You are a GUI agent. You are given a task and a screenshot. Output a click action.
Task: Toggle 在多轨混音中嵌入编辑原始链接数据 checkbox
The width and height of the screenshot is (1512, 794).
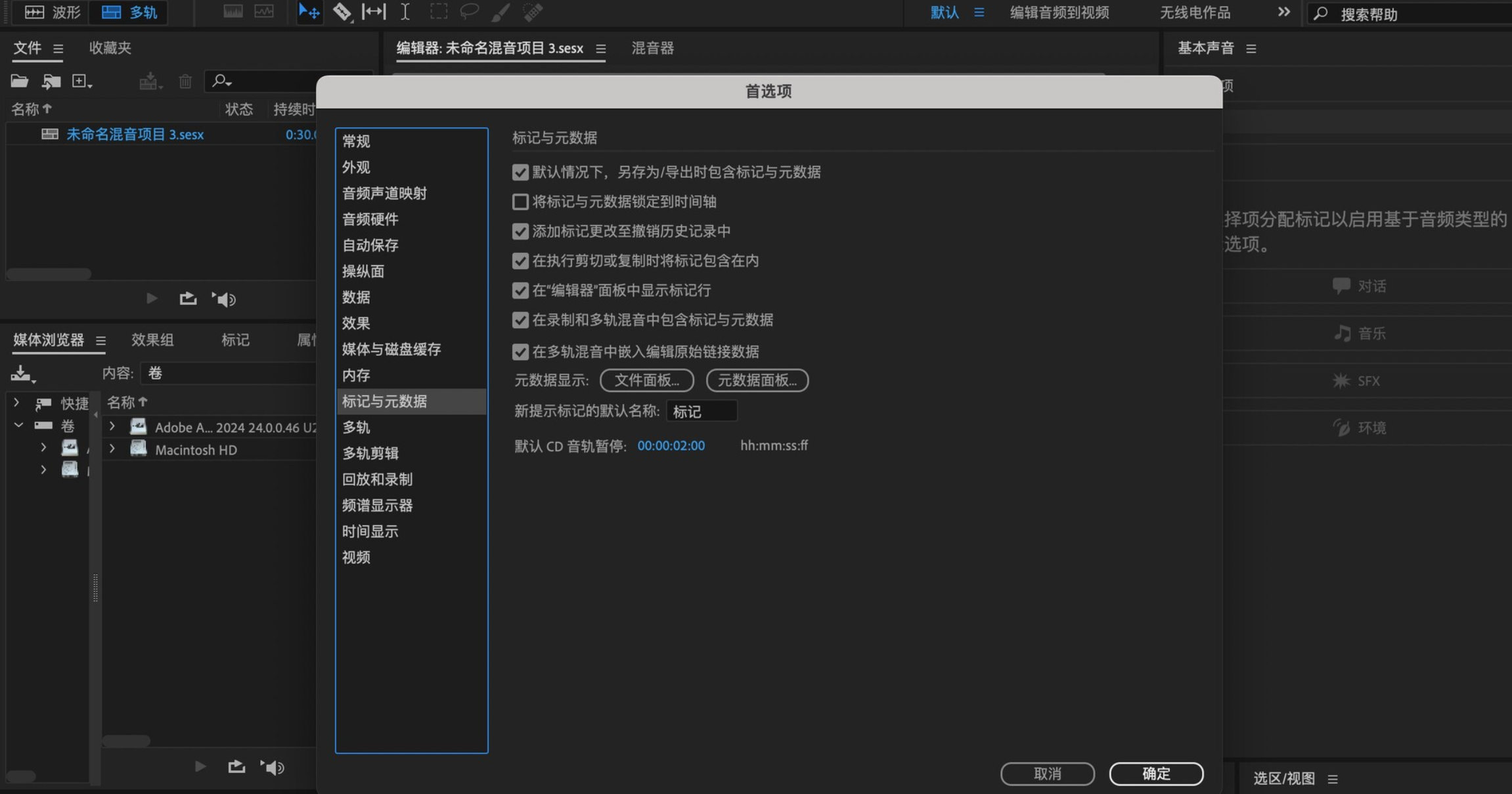(x=520, y=351)
